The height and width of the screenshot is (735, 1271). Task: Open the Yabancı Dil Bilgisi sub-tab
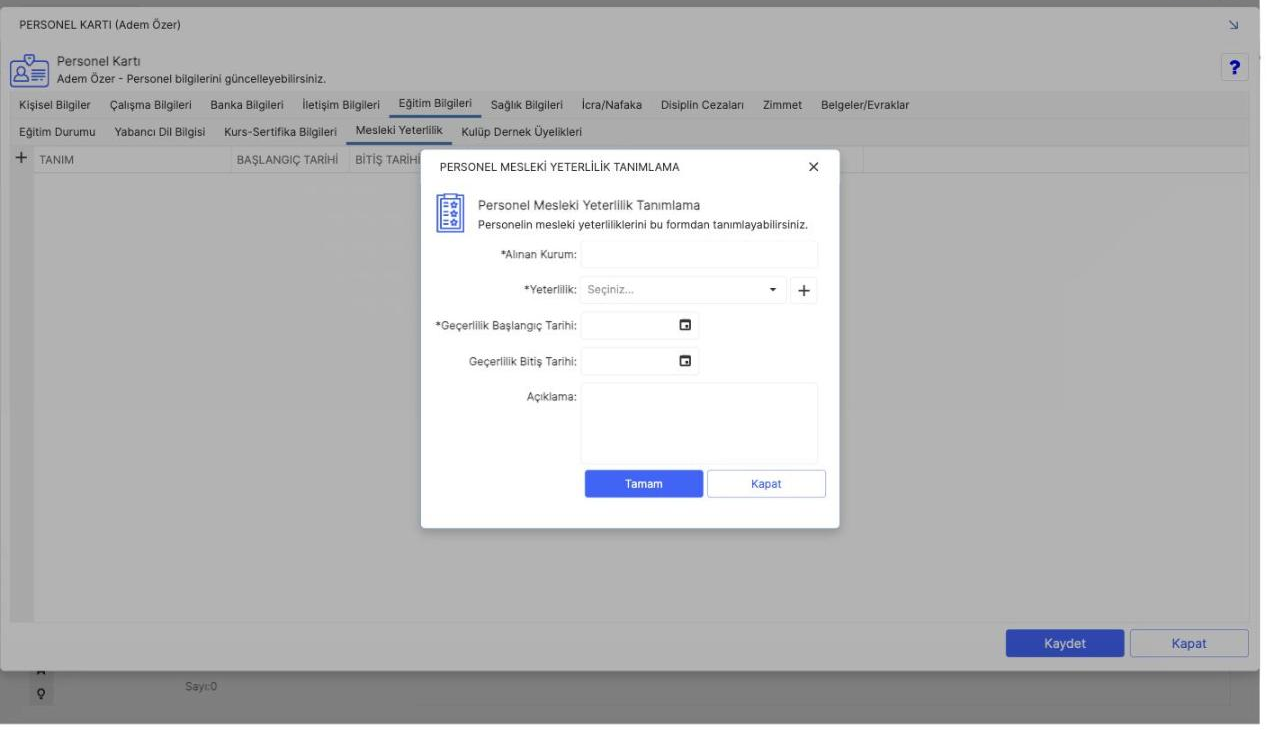pos(160,132)
